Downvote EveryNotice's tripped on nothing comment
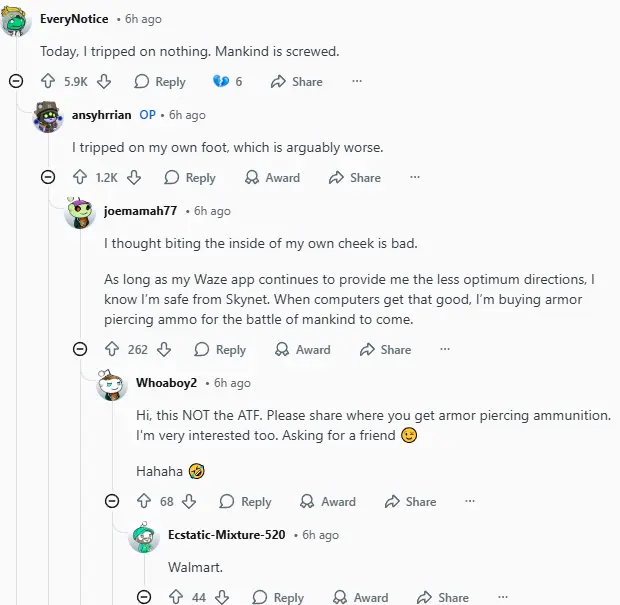This screenshot has height=605, width=620. 104,82
